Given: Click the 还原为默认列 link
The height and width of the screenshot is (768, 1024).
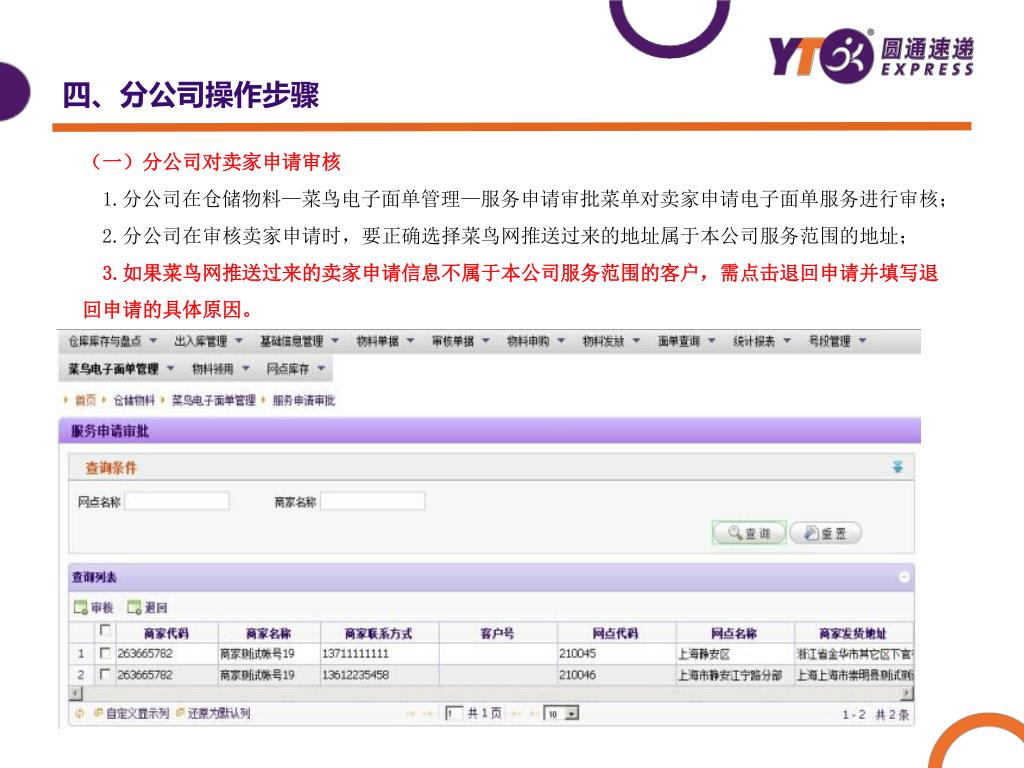Looking at the screenshot, I should 213,713.
